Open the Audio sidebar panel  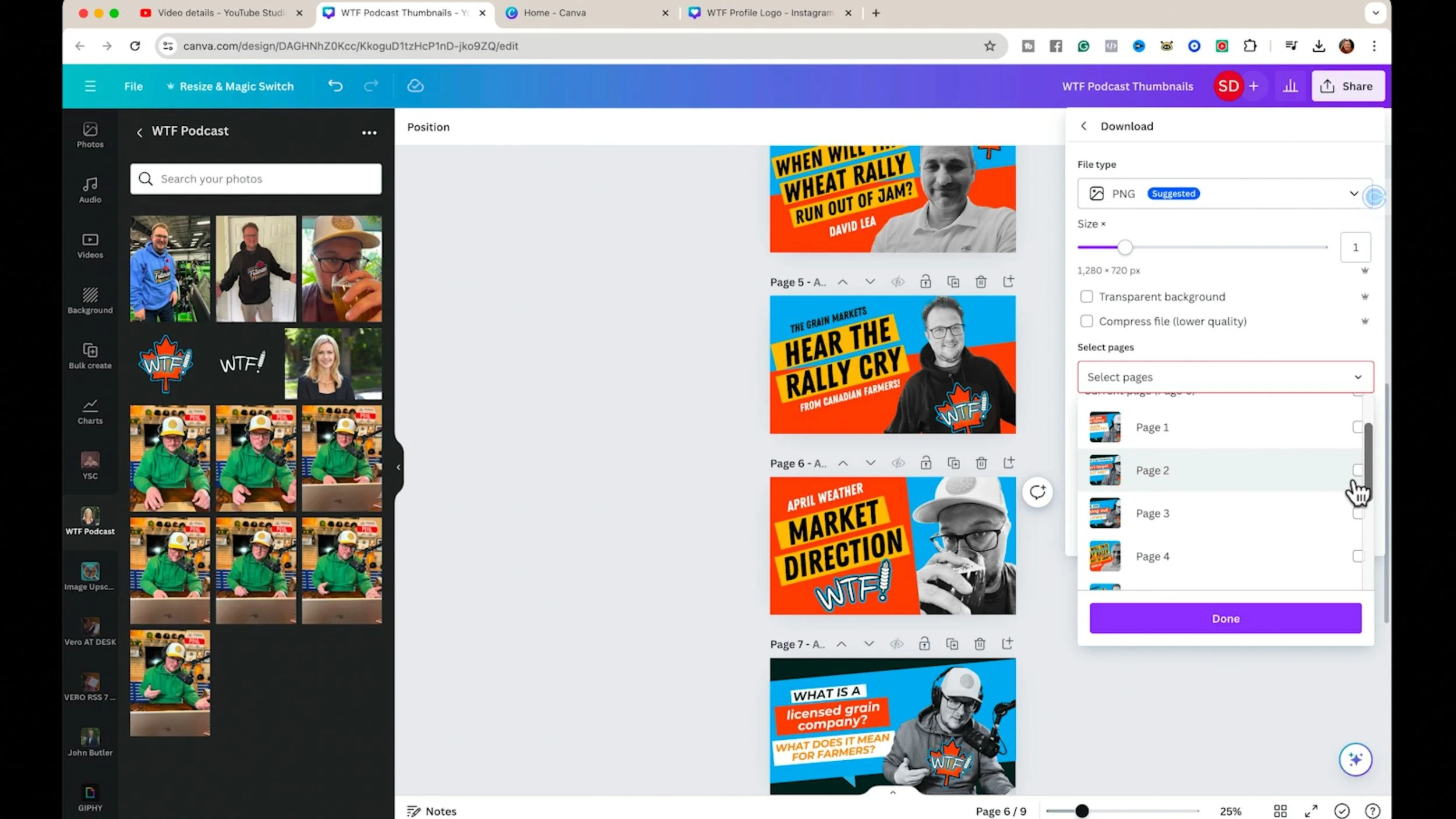pyautogui.click(x=90, y=190)
